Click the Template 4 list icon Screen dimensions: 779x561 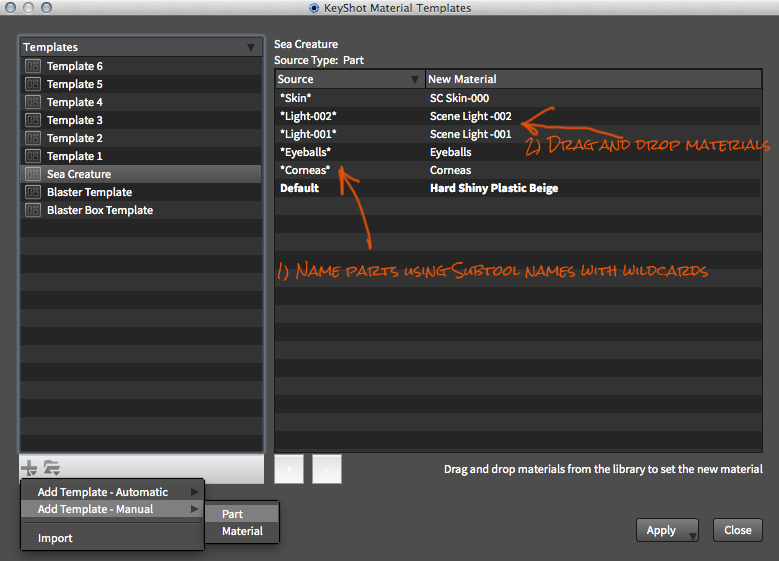click(33, 102)
